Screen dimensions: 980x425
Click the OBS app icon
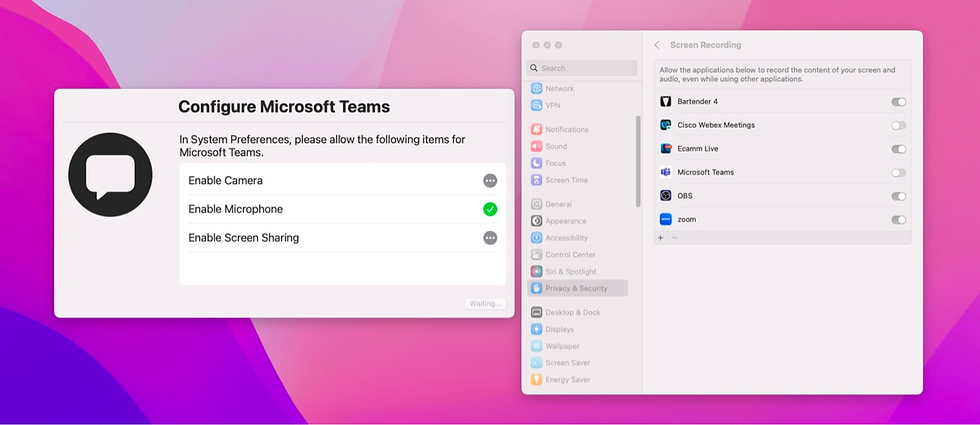point(666,196)
